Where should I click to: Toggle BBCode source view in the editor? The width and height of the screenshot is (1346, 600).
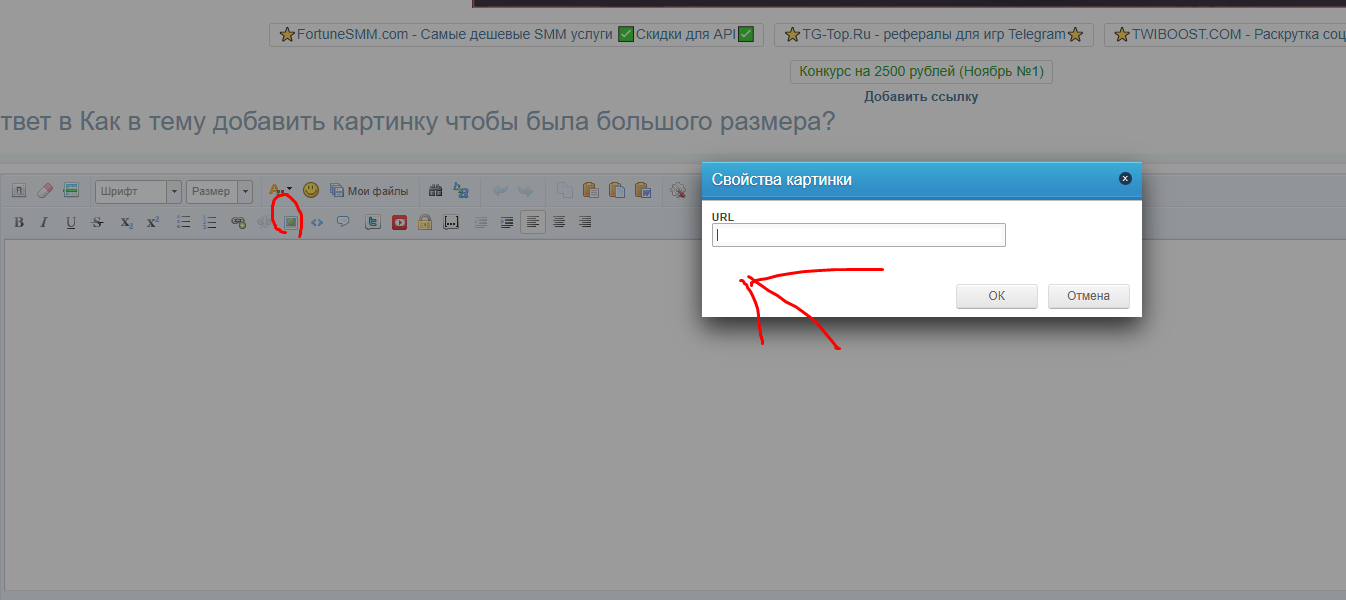click(19, 190)
